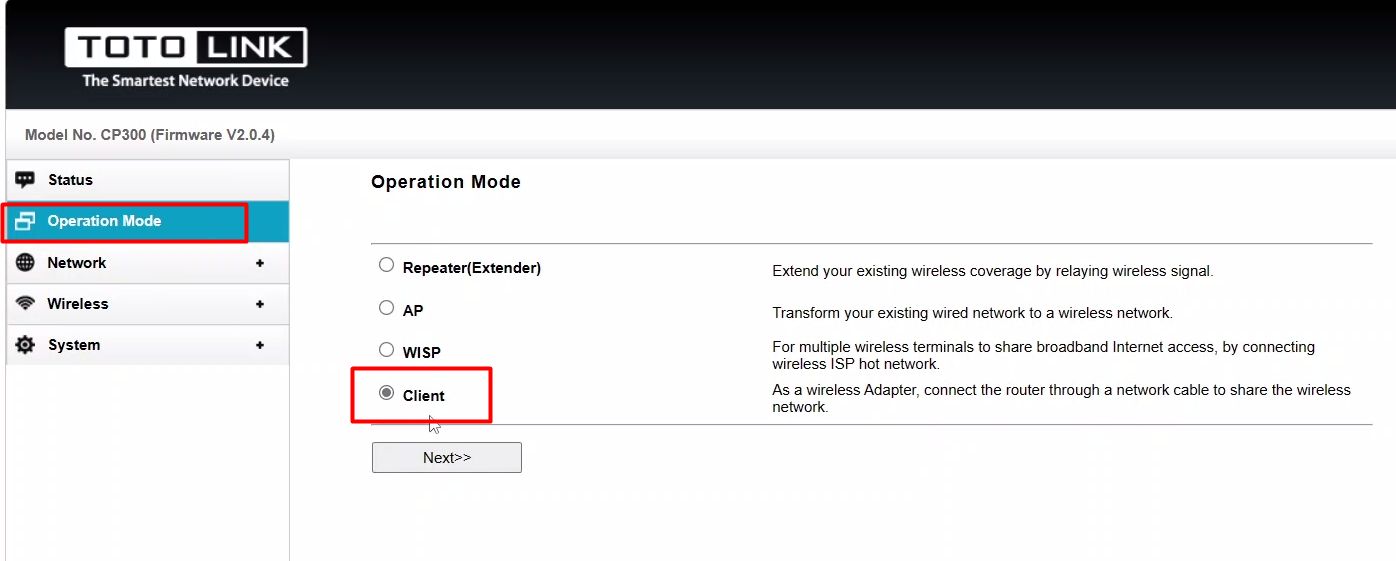Open the Wireless menu item
This screenshot has width=1396, height=561.
tap(147, 304)
